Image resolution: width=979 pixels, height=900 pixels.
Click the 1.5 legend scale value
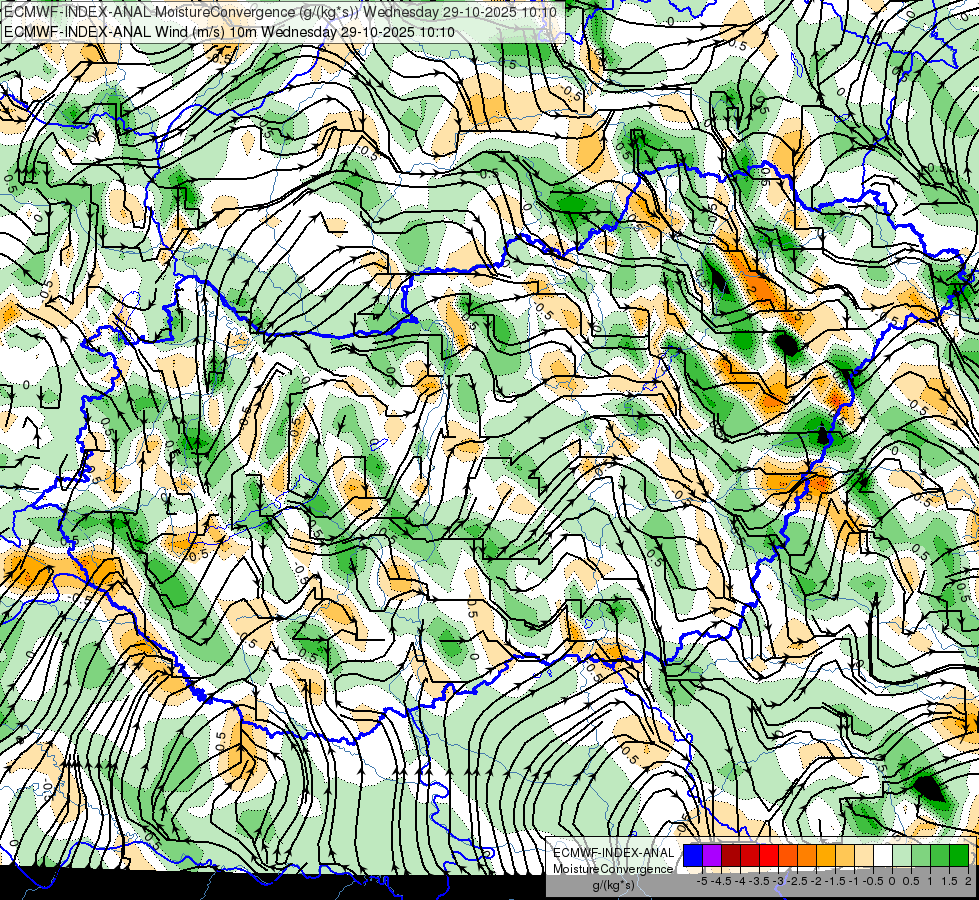[950, 881]
